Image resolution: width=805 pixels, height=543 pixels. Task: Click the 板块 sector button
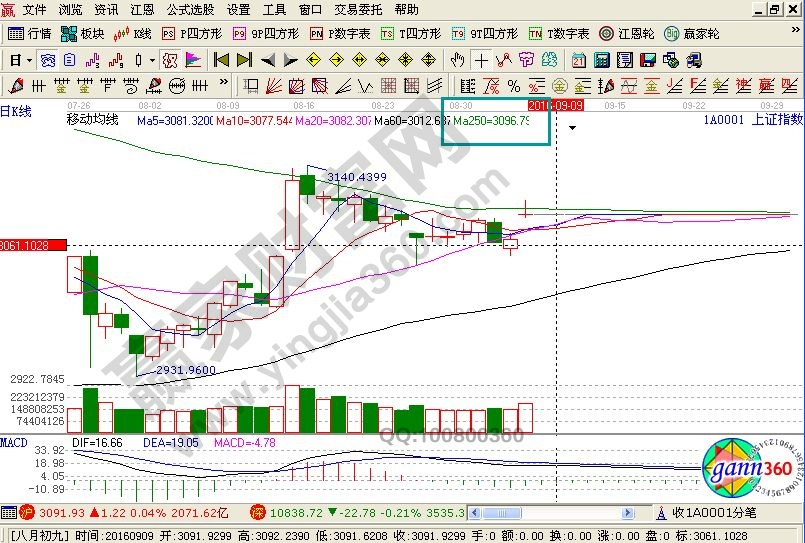click(x=80, y=33)
